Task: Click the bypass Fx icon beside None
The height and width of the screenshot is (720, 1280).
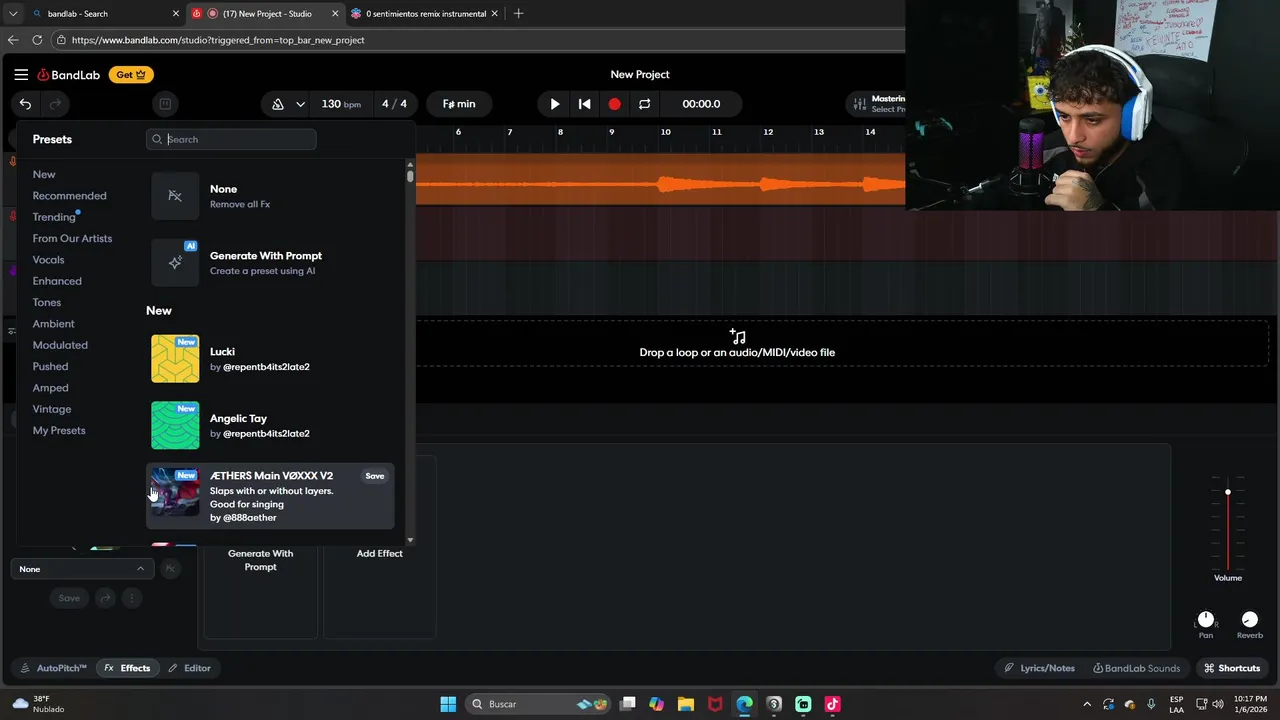Action: coord(170,569)
